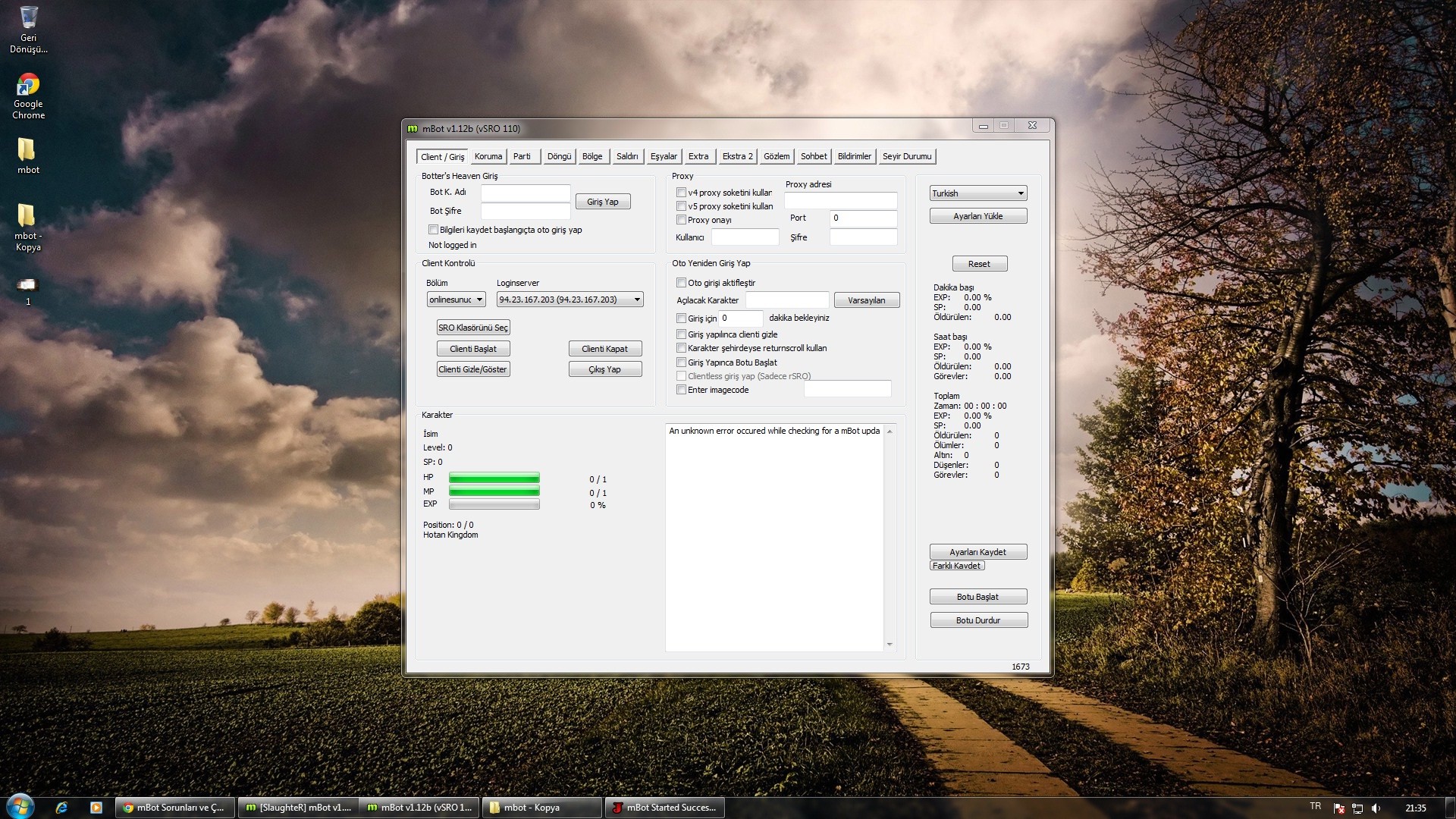
Task: Switch to the [SlaughteR] mBot taskbar item
Action: pos(298,808)
